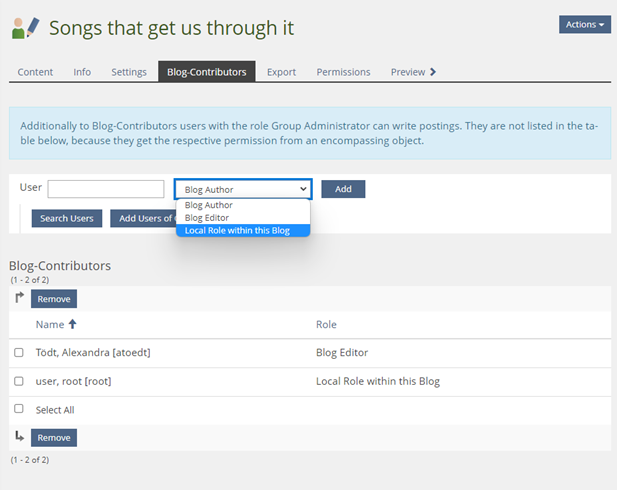
Task: Click the top Remove button
Action: 54,298
